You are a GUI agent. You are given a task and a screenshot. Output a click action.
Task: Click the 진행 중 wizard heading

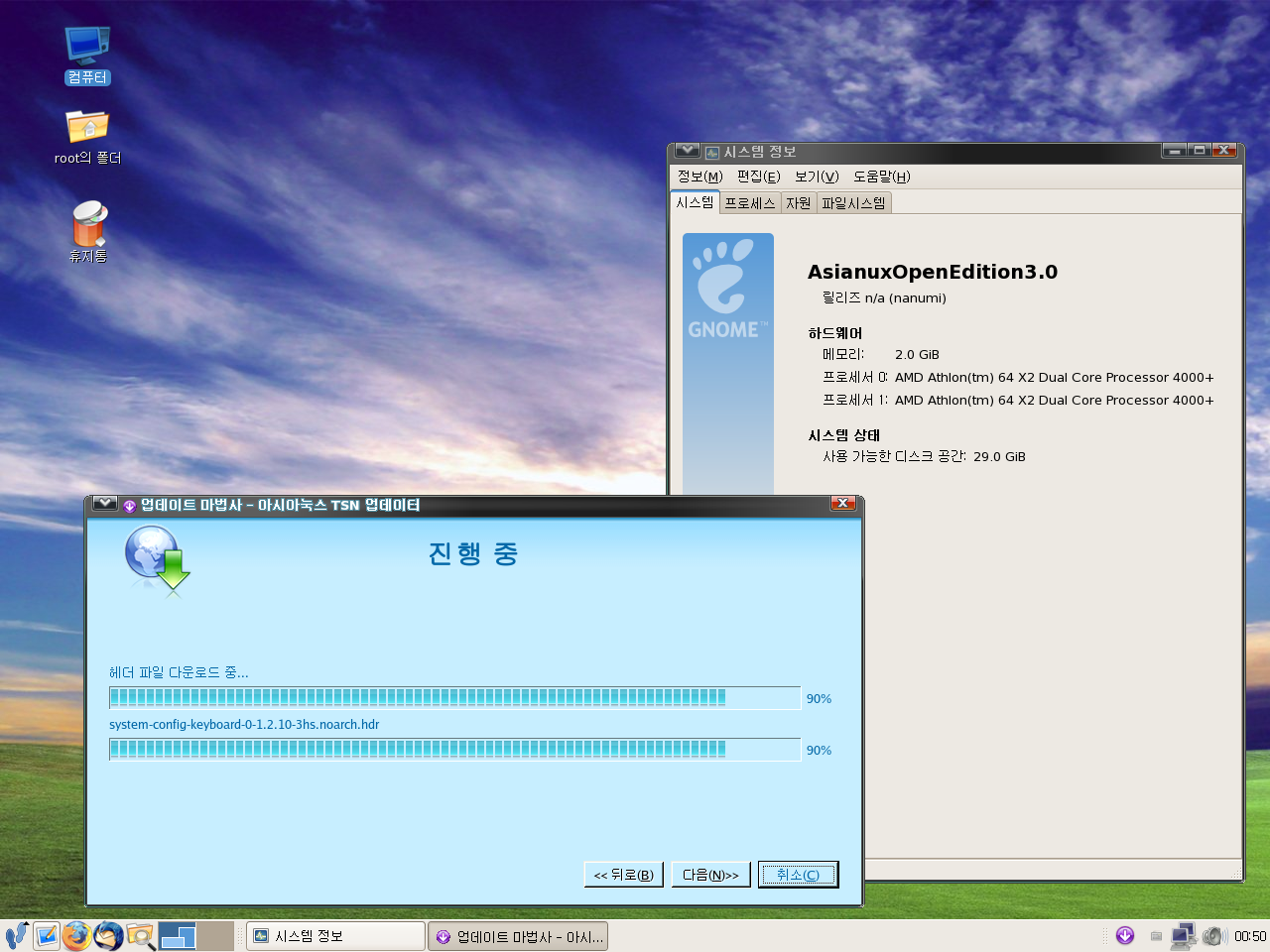tap(473, 553)
